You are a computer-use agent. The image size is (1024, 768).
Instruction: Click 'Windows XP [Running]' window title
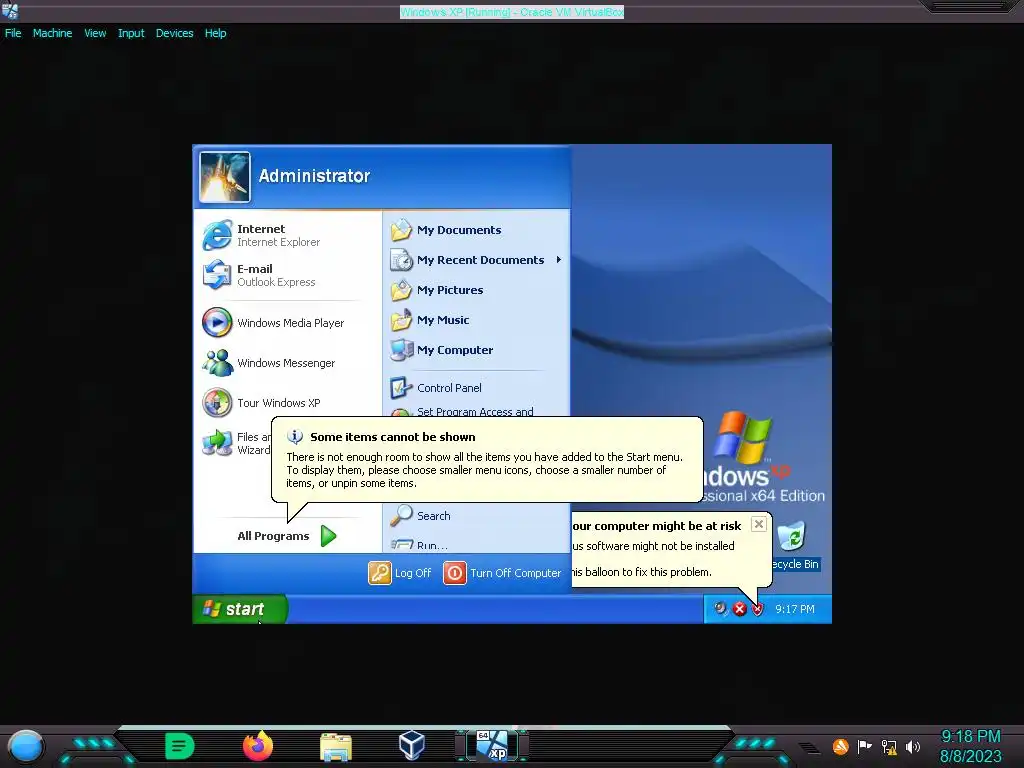coord(512,12)
